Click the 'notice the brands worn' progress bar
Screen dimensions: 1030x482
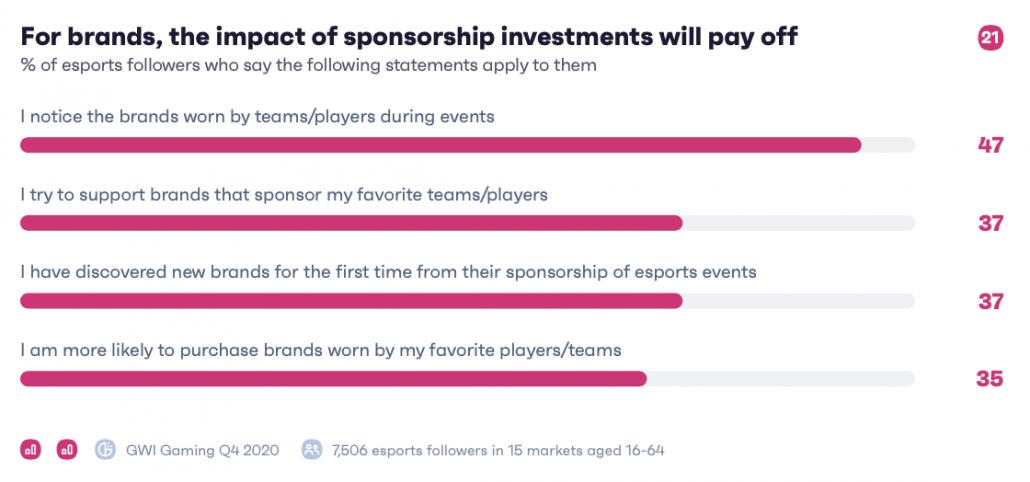pyautogui.click(x=467, y=145)
